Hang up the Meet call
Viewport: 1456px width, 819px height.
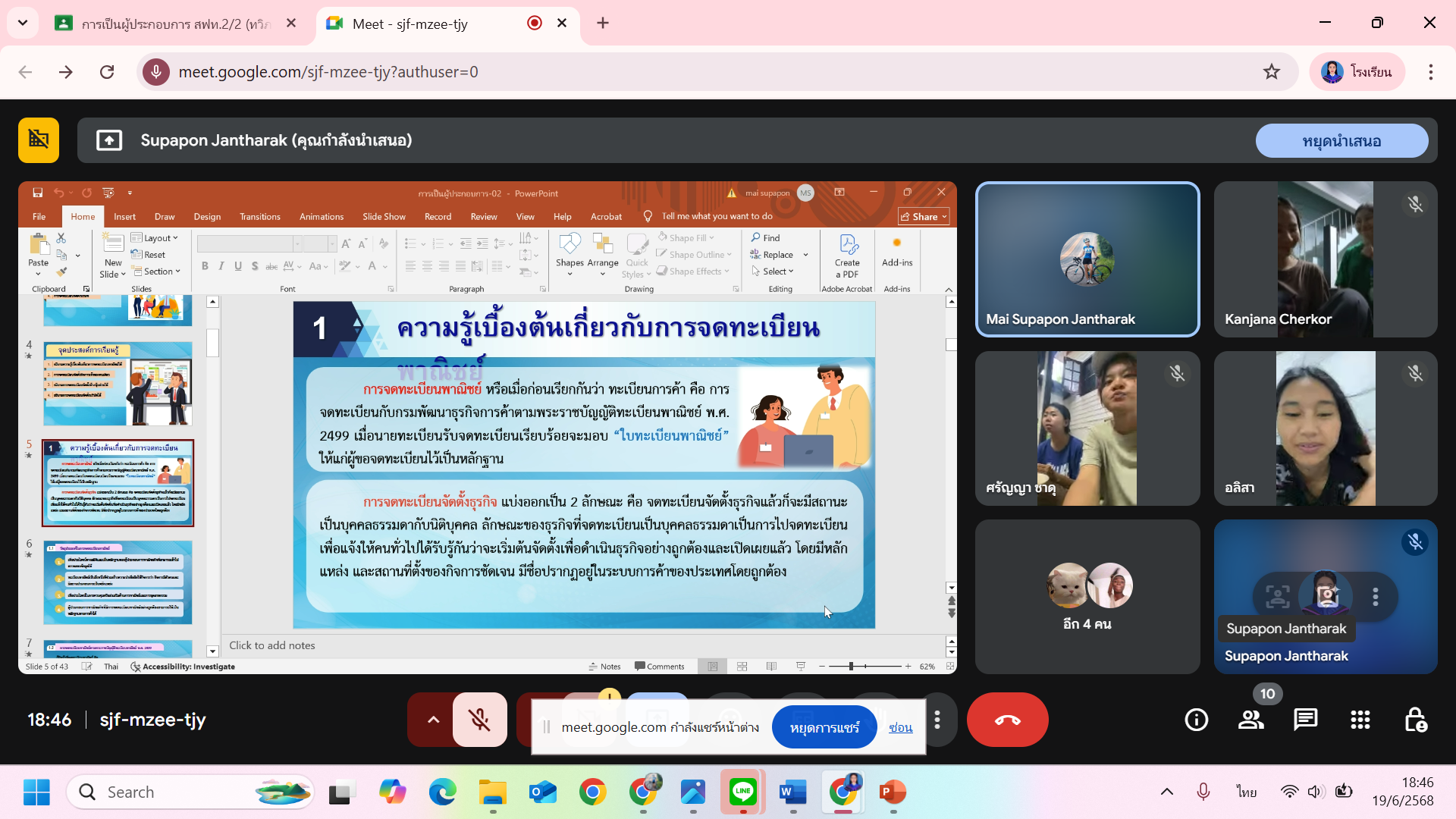1007,720
